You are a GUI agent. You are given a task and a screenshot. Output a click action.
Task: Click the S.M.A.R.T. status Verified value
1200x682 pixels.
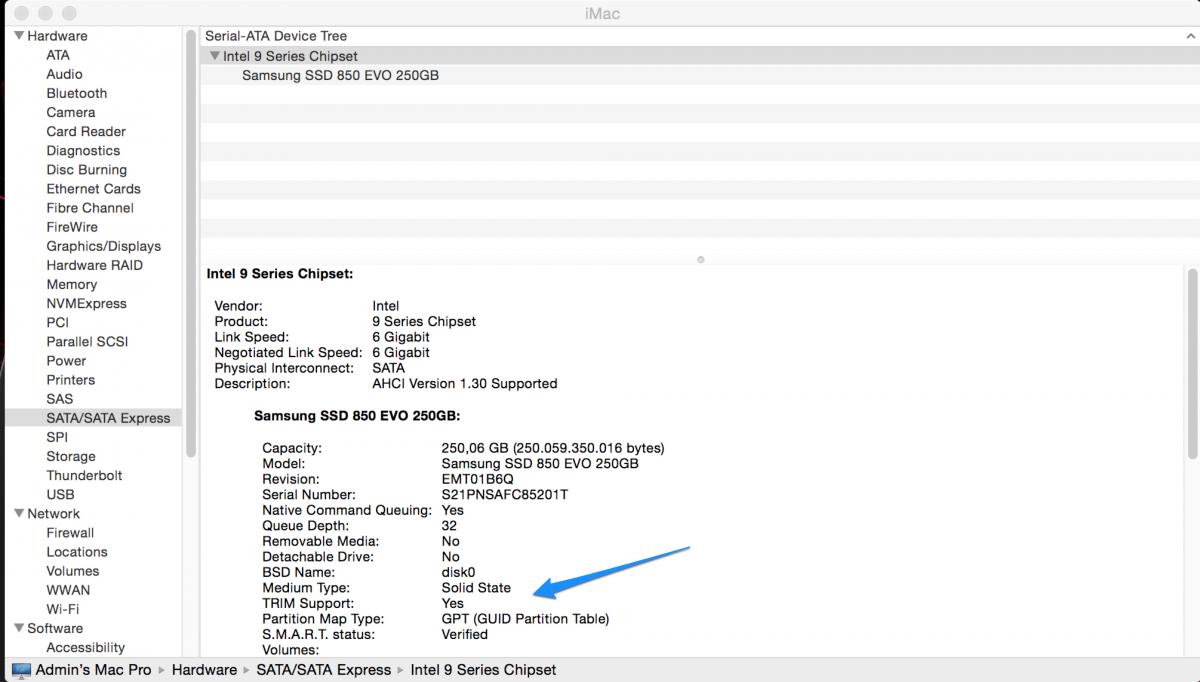465,634
